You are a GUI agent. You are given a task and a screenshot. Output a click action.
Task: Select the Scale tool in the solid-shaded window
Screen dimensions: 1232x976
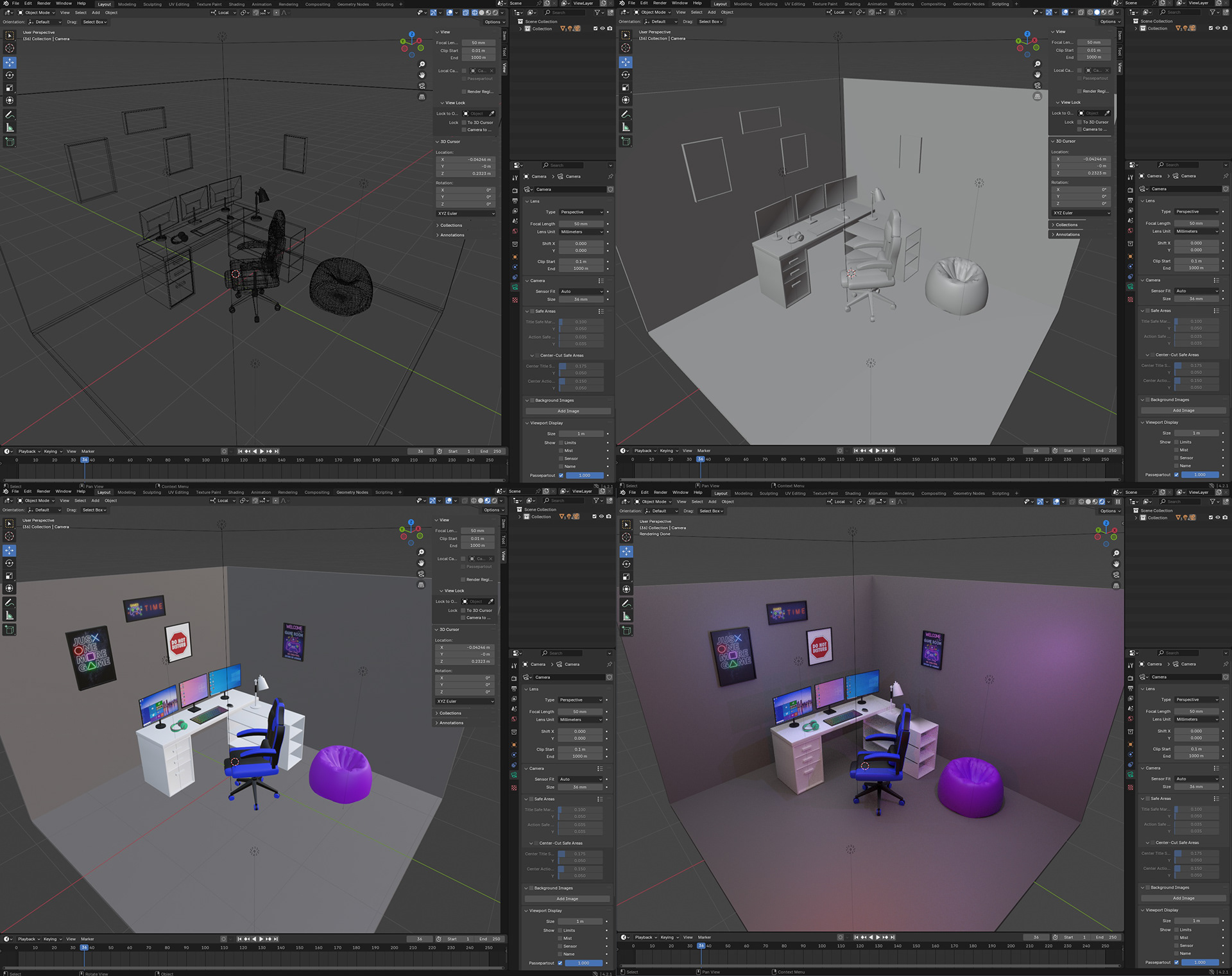pyautogui.click(x=626, y=87)
